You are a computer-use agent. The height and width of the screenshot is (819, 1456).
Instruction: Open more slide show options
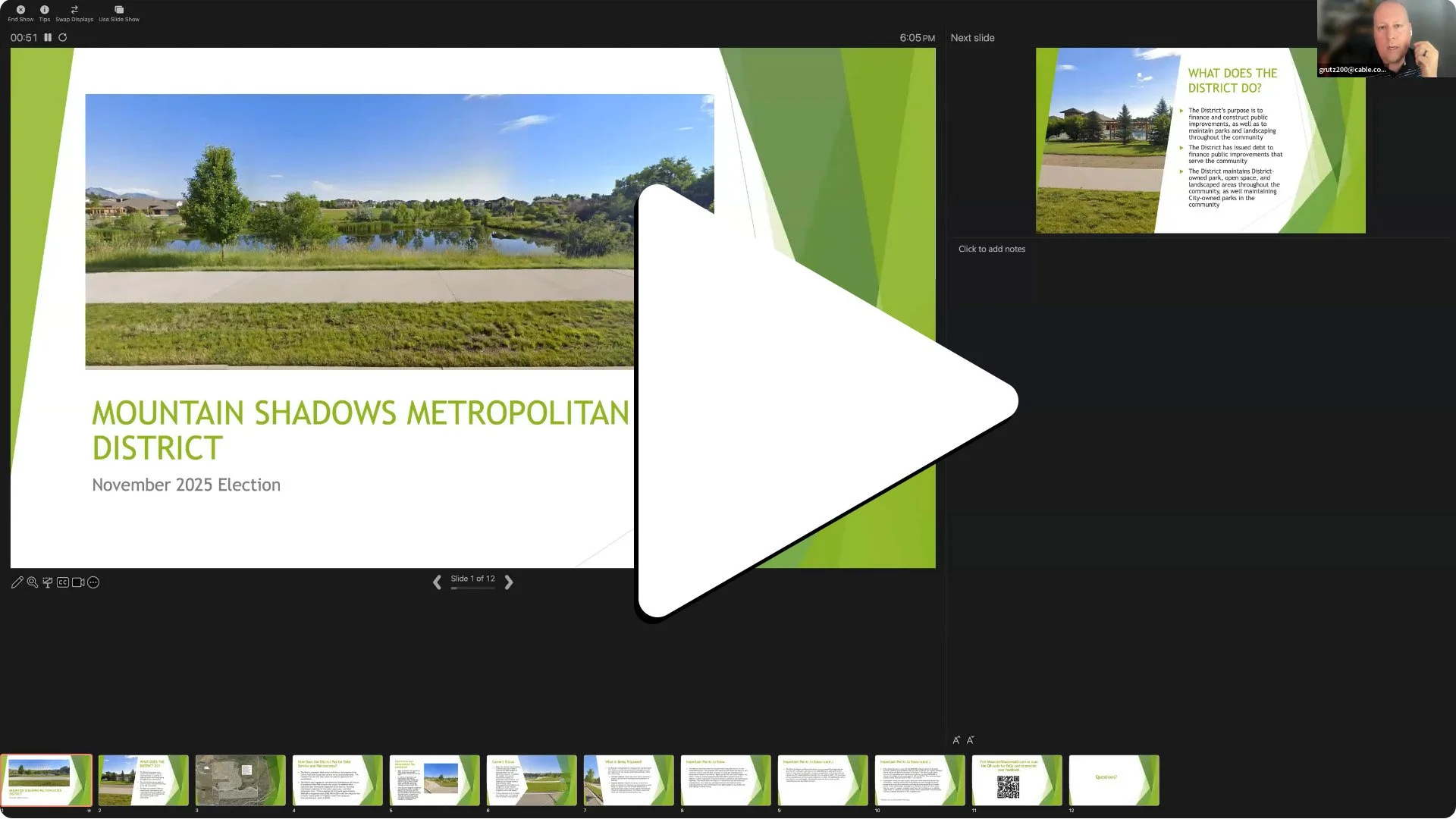[x=93, y=582]
